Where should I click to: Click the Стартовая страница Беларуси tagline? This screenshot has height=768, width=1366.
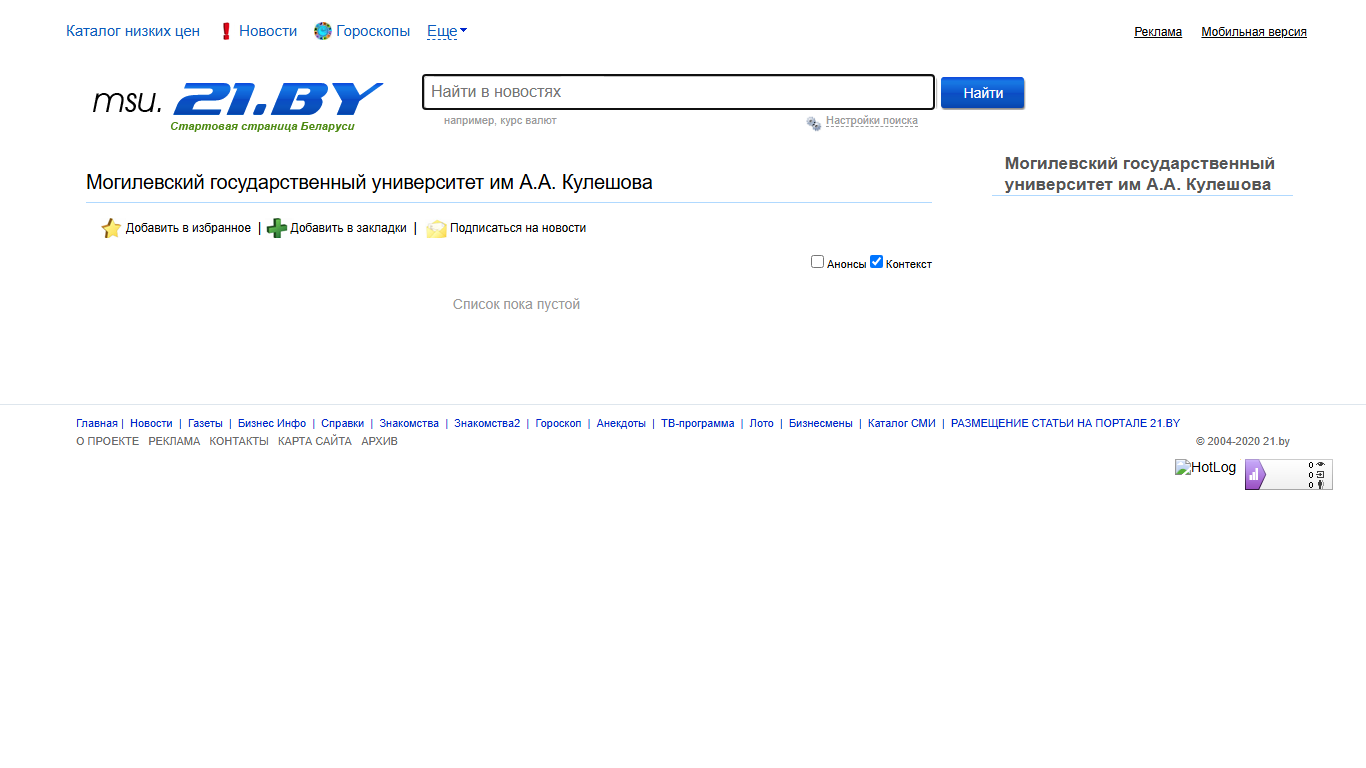point(262,126)
